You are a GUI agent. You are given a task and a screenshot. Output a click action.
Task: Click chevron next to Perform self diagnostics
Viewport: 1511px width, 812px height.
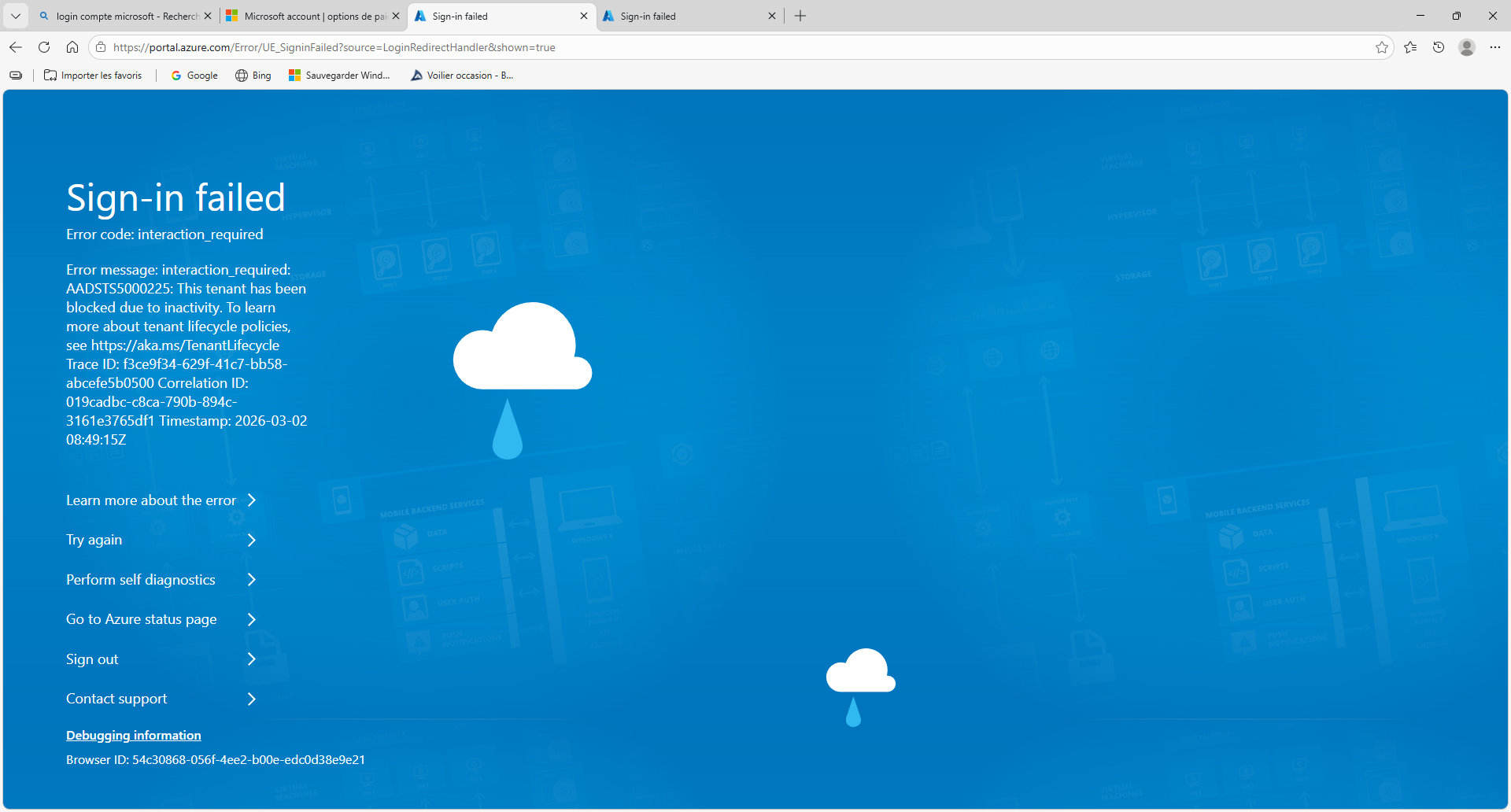click(x=252, y=580)
